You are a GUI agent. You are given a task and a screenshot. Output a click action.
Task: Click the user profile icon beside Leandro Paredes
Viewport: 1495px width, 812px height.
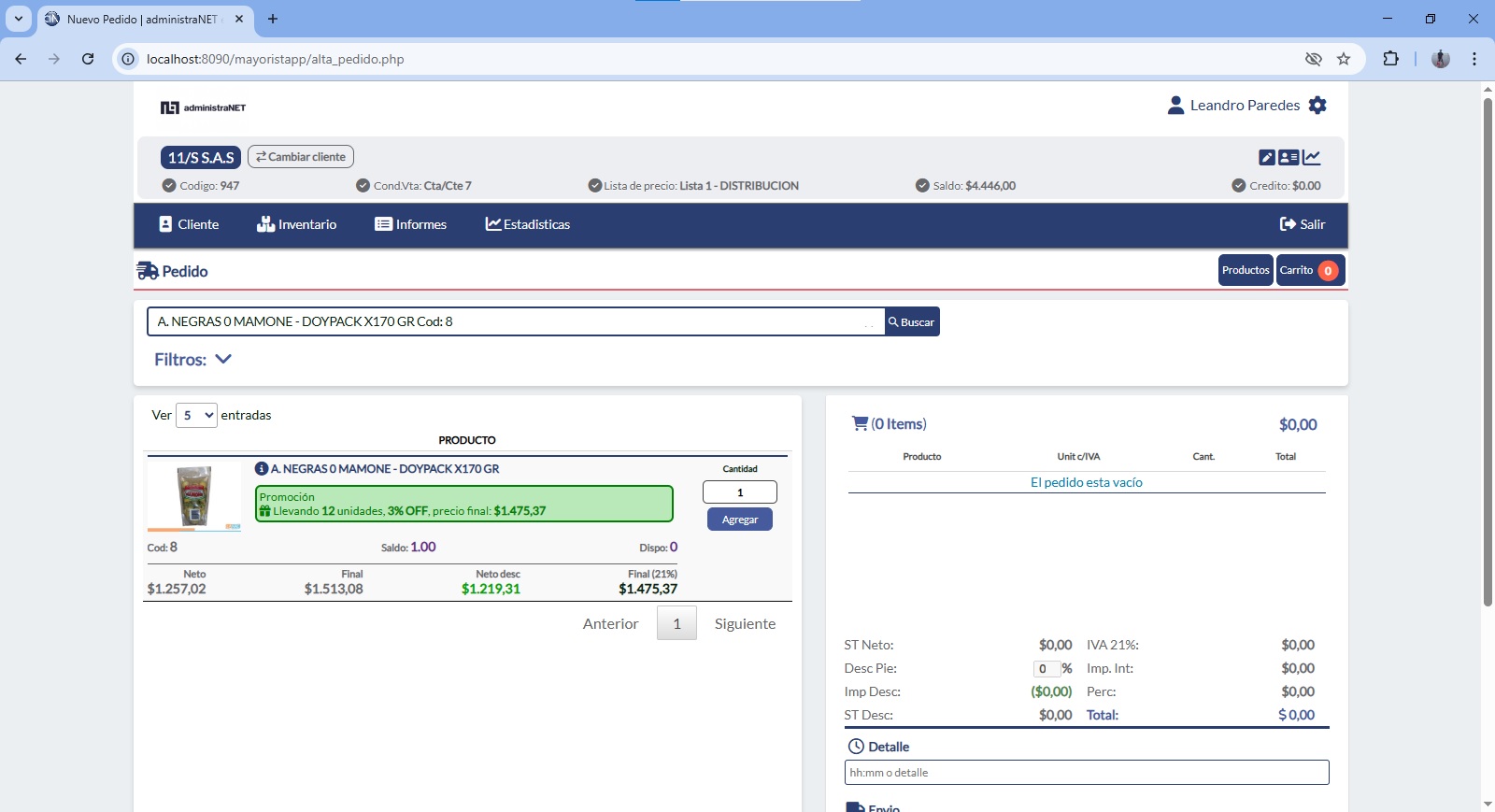coord(1175,106)
